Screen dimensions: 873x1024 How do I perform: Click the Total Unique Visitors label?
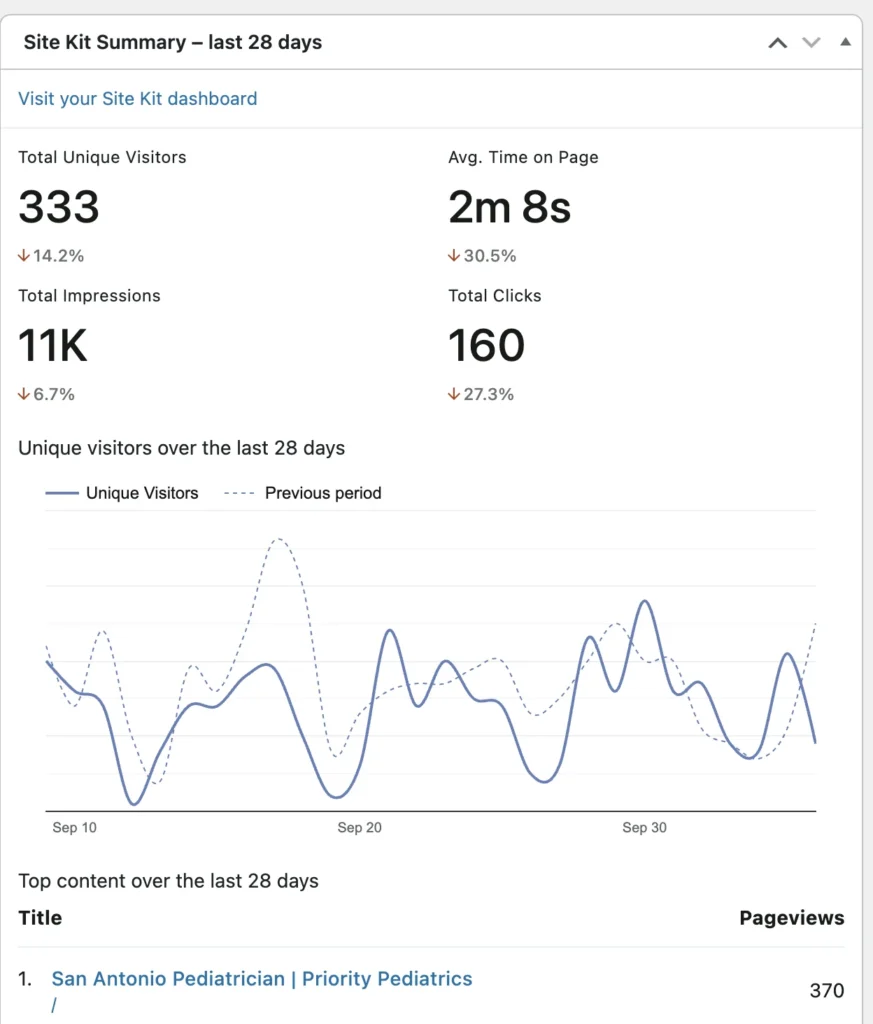103,157
